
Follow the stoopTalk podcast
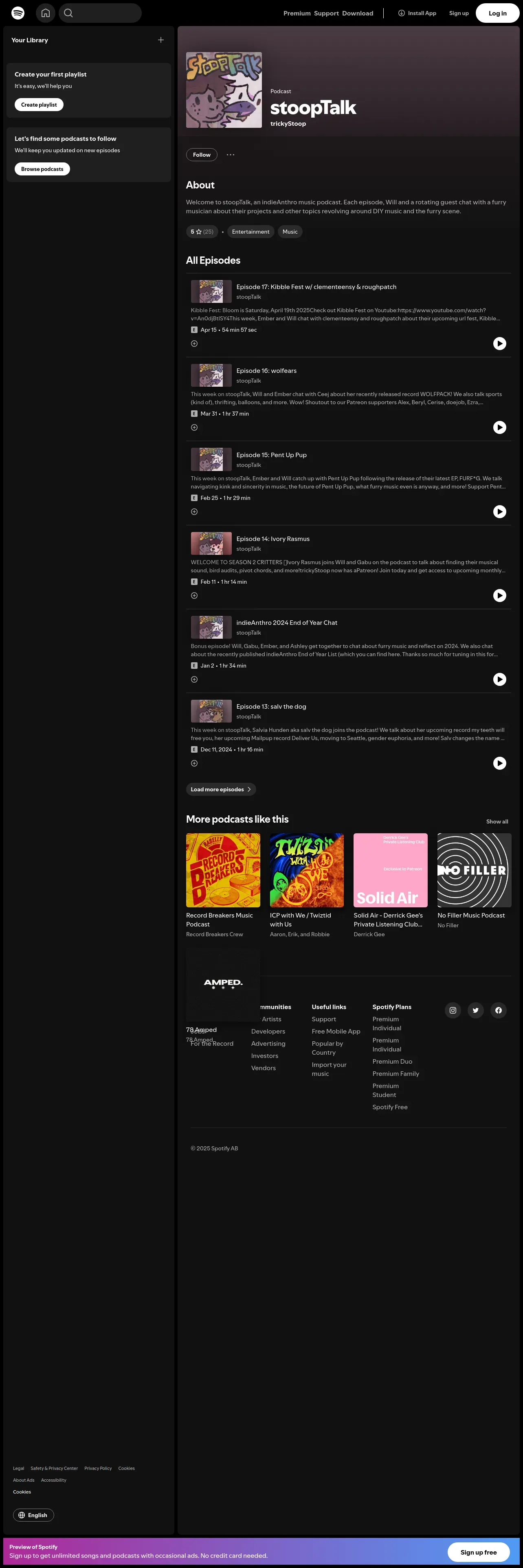coord(202,155)
